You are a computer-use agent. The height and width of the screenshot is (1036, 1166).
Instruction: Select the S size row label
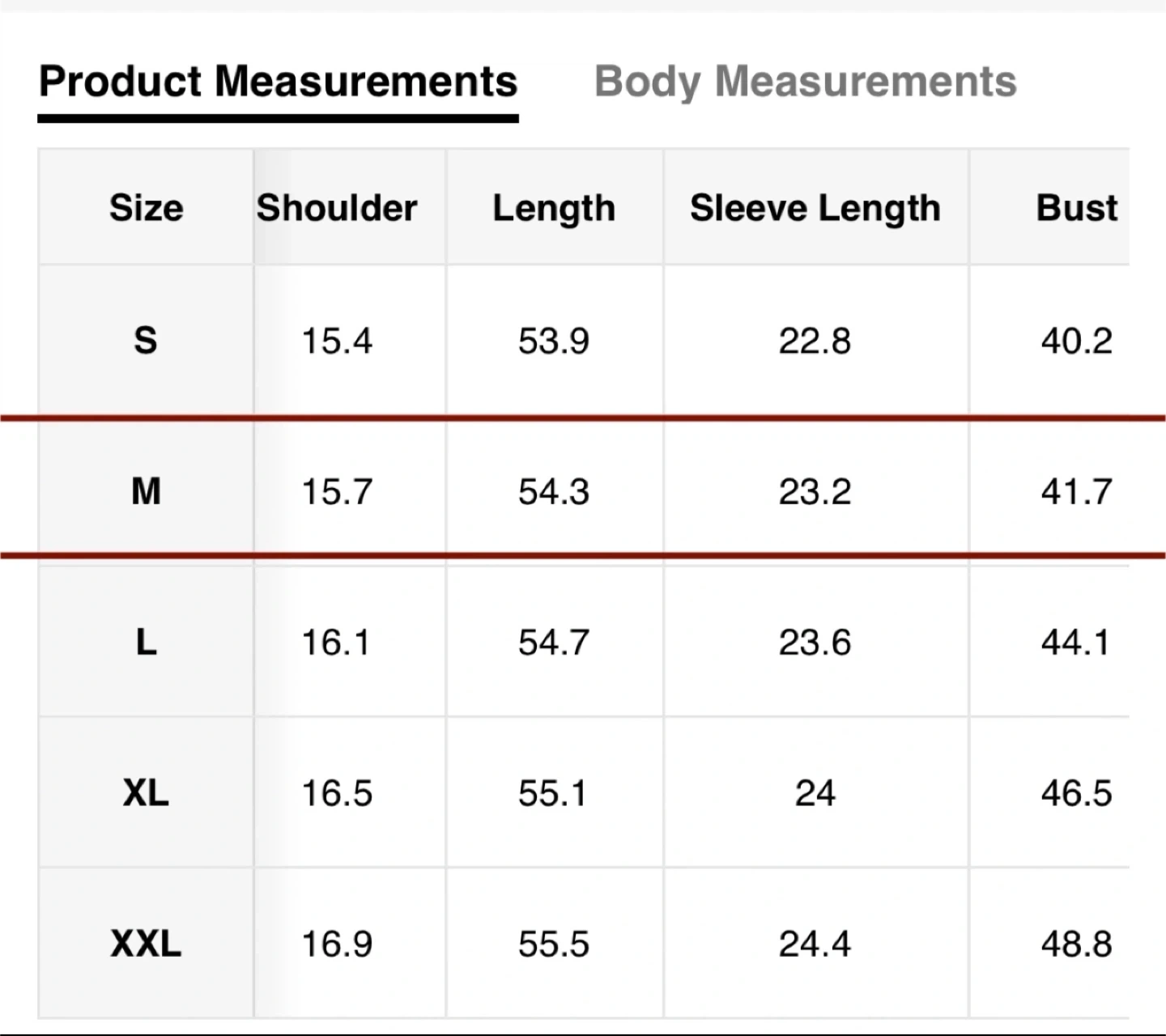pos(146,340)
